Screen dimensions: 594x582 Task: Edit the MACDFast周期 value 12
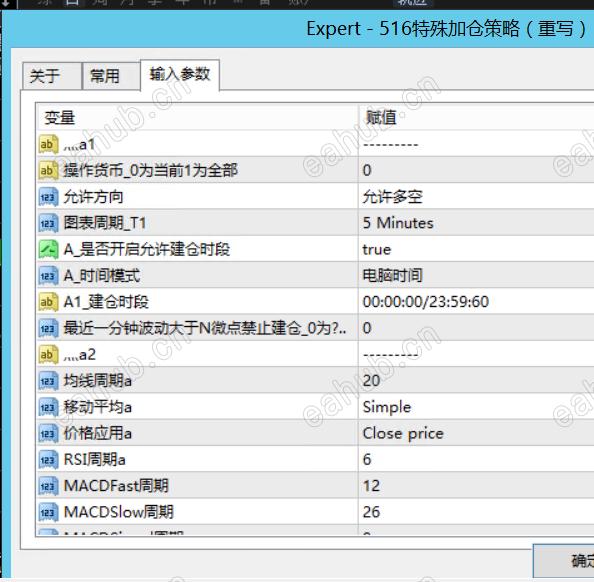point(476,486)
